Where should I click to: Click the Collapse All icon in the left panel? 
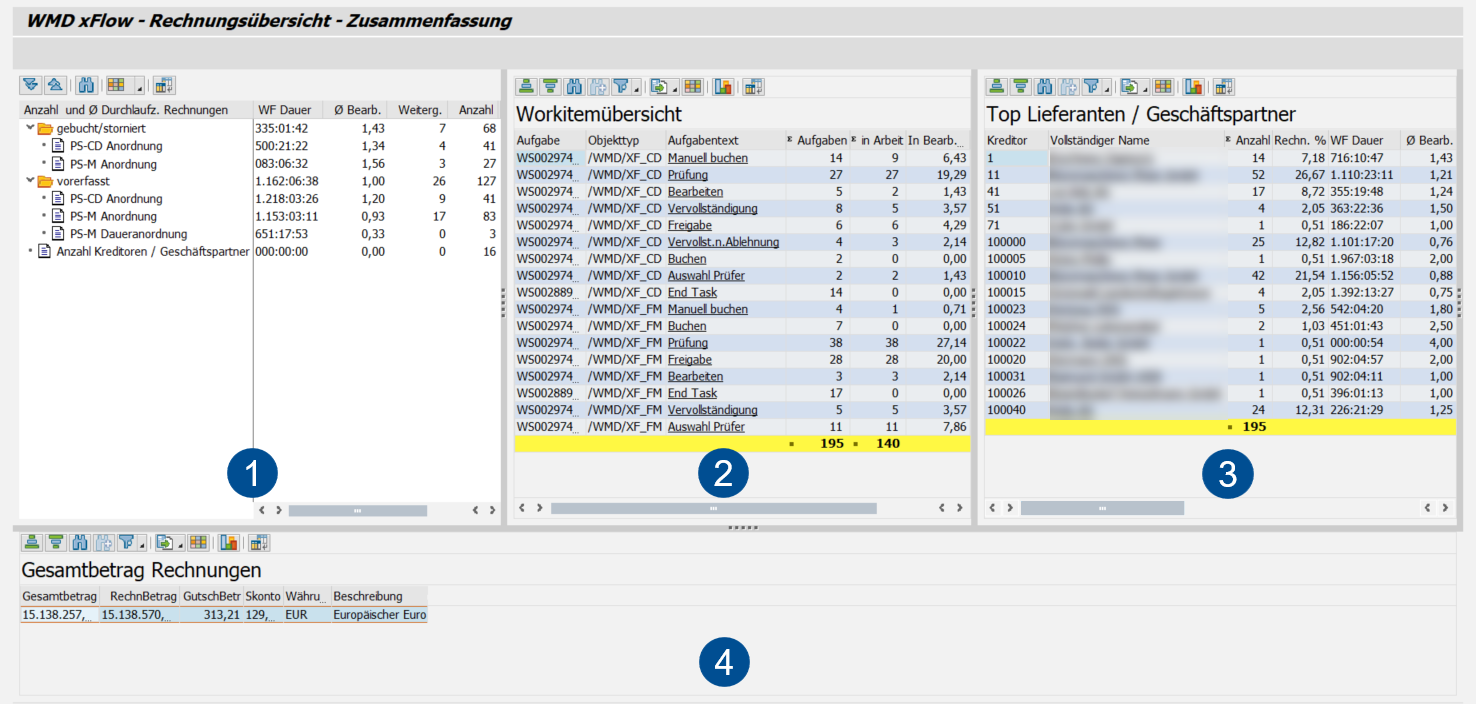coord(54,85)
